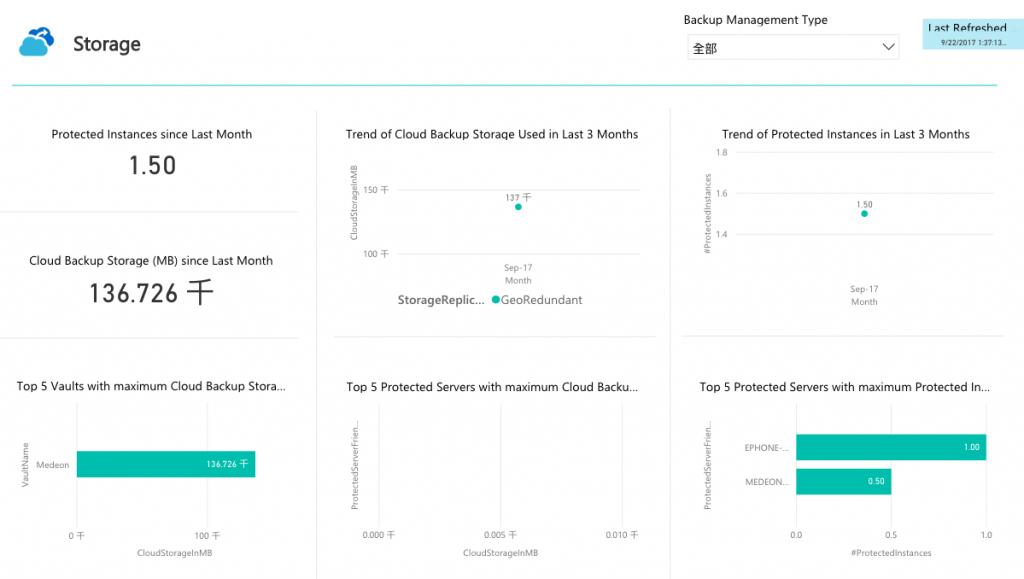Click the StorageReplic... legend title
Image resolution: width=1024 pixels, height=579 pixels.
click(x=441, y=300)
